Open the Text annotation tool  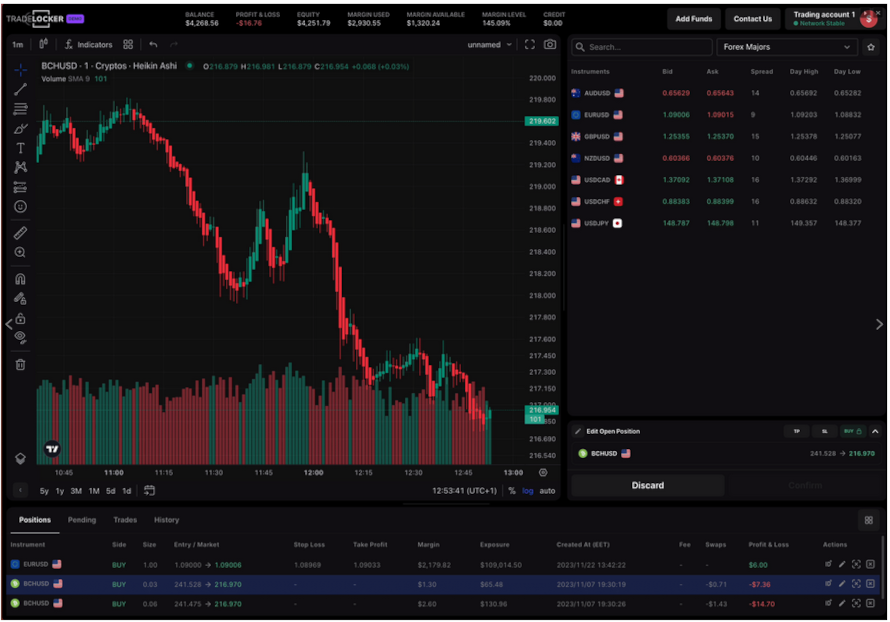point(20,146)
